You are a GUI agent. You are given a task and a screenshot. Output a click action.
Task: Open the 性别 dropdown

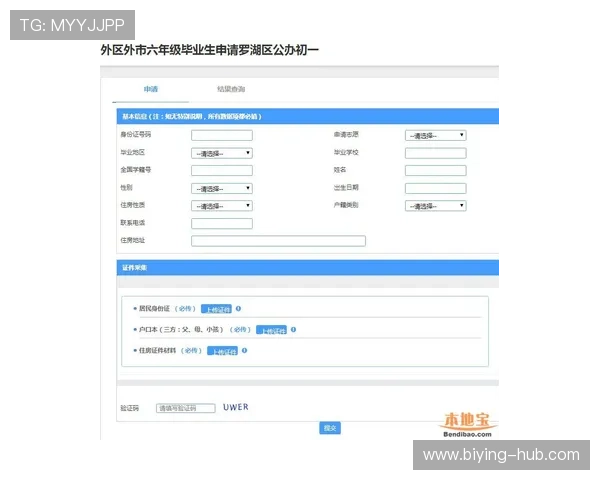(x=222, y=188)
